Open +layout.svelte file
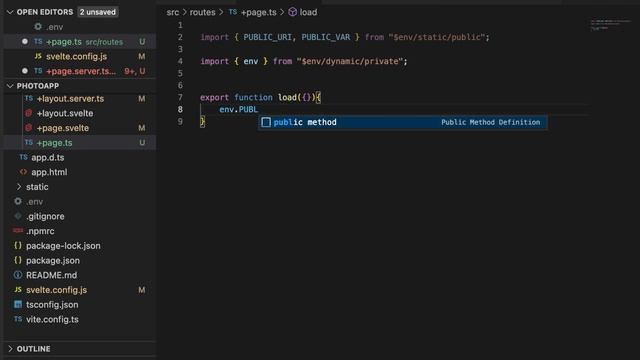 (x=65, y=113)
